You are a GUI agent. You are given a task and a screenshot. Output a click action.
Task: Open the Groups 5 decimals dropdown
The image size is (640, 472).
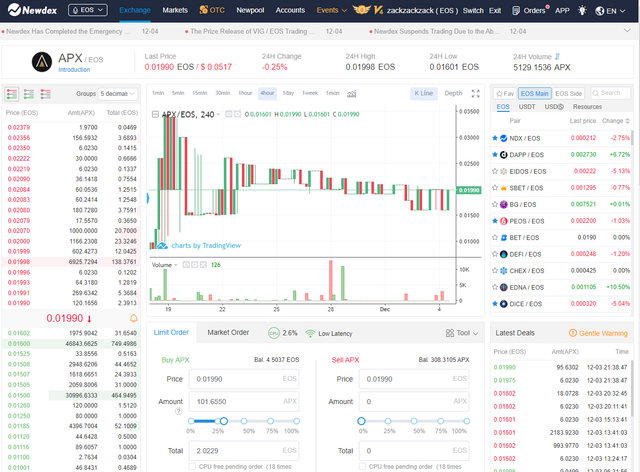[x=118, y=94]
